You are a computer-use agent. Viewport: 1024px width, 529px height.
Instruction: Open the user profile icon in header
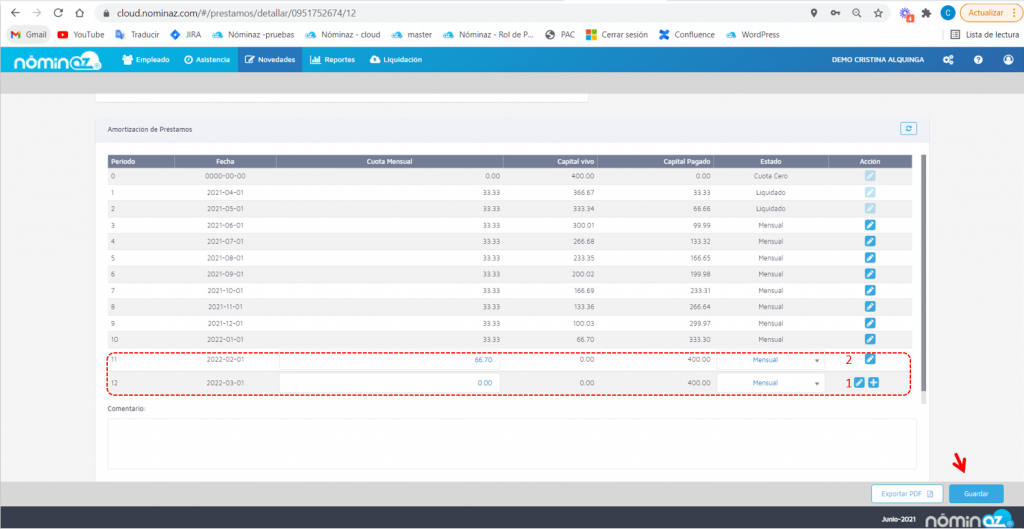point(1008,59)
